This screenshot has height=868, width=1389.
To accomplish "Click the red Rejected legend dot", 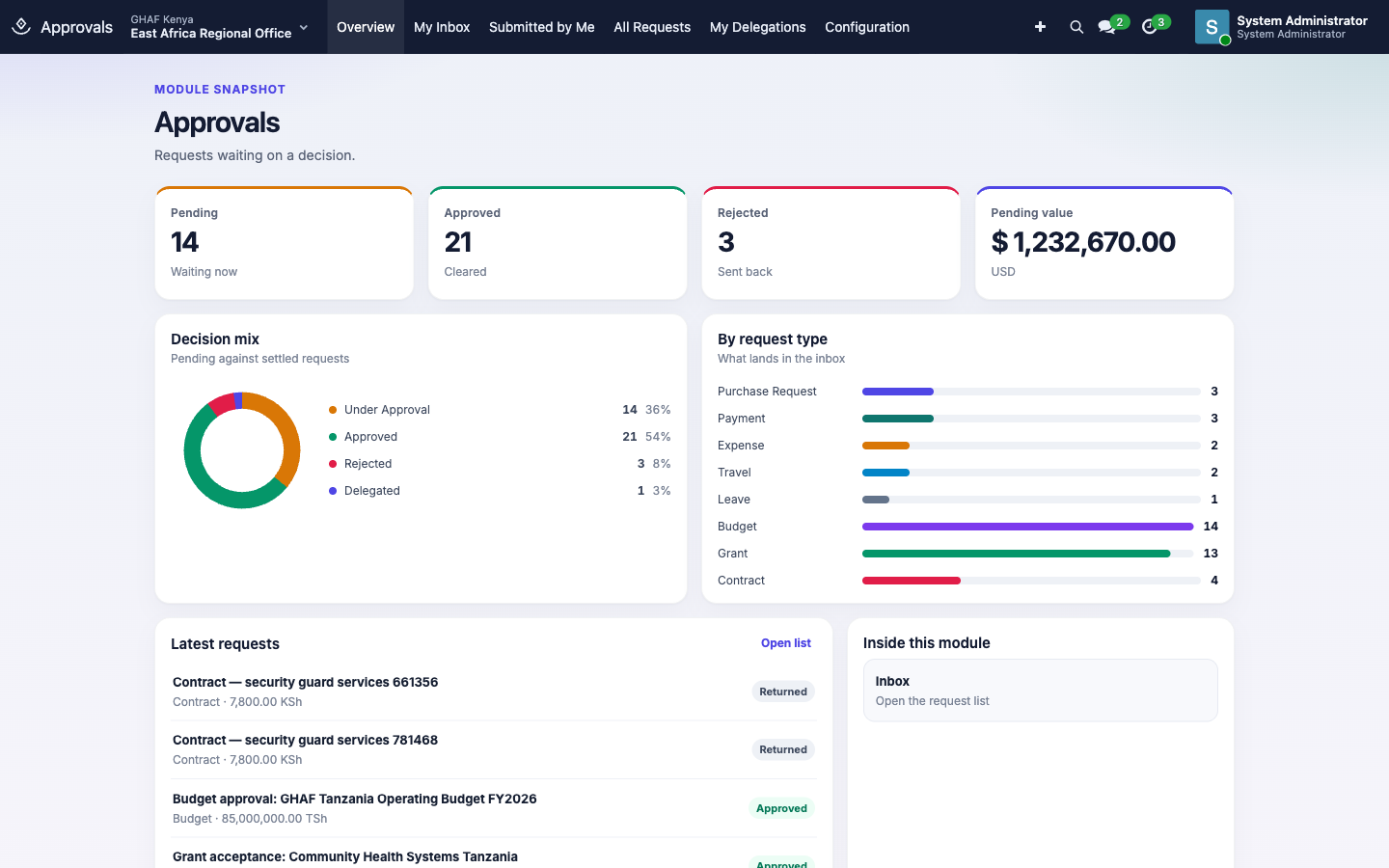I will (x=333, y=464).
